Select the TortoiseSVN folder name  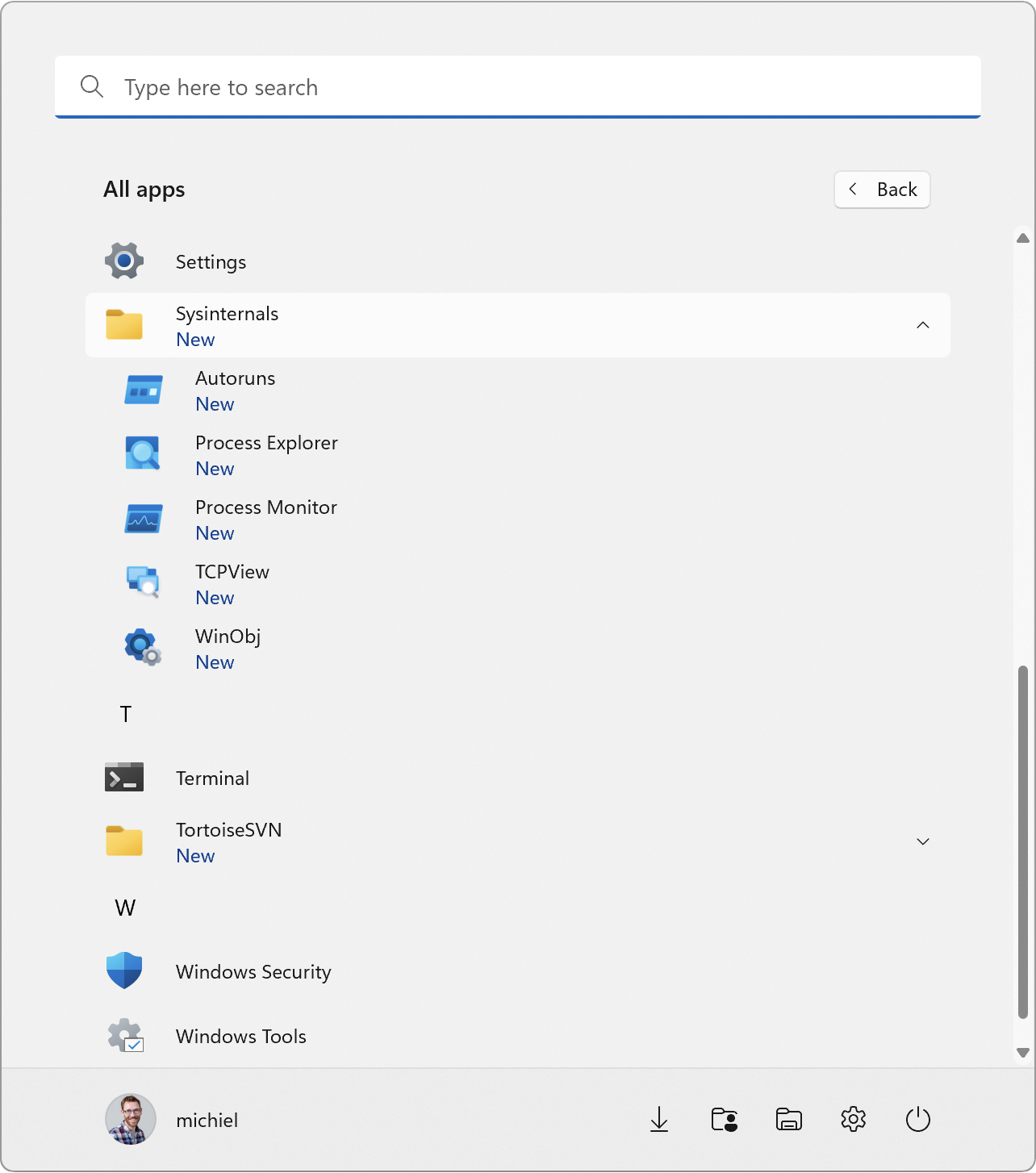pyautogui.click(x=229, y=830)
